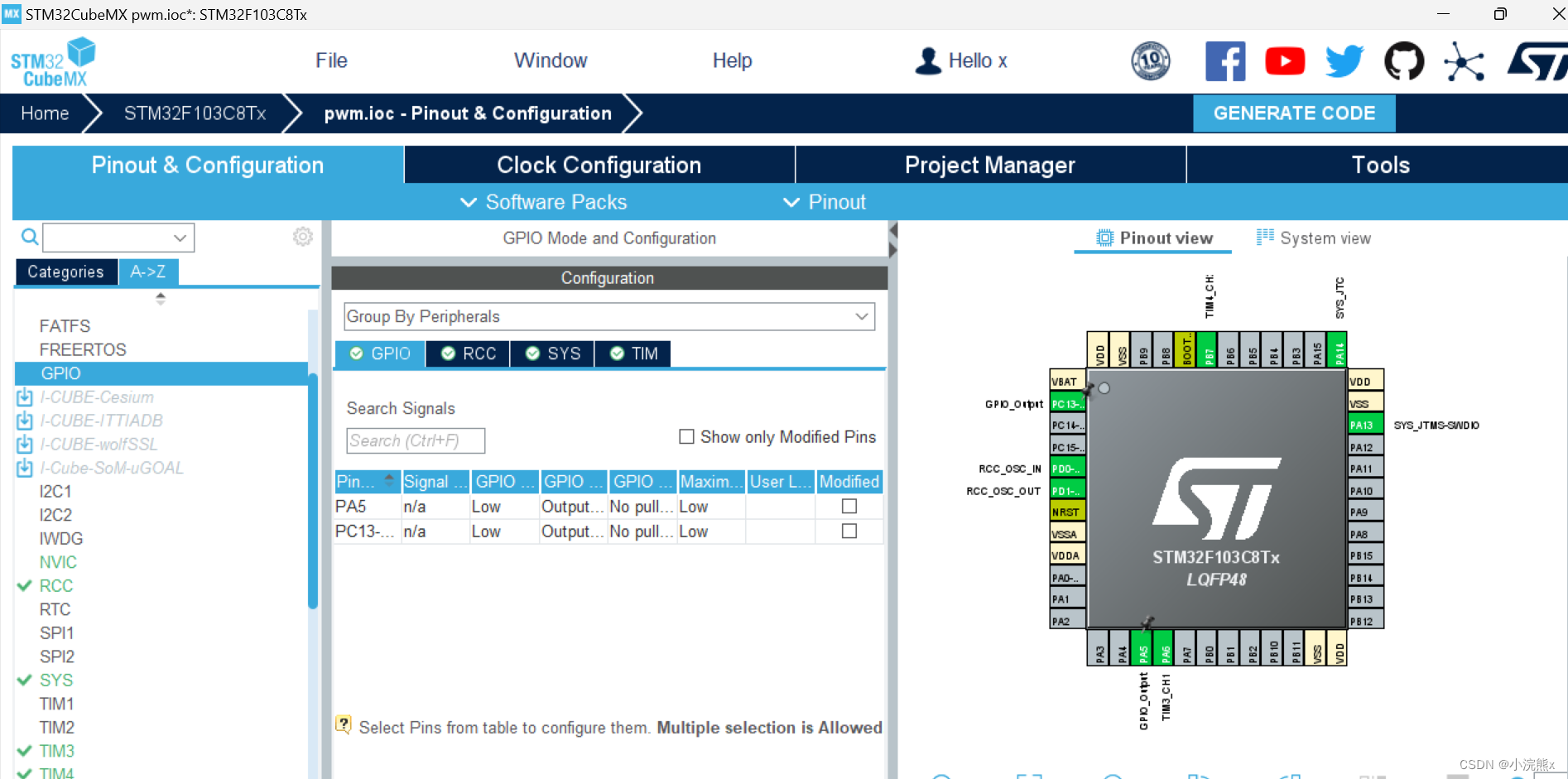Select the PA5 pin on the chip
The width and height of the screenshot is (1568, 779).
pos(1142,647)
